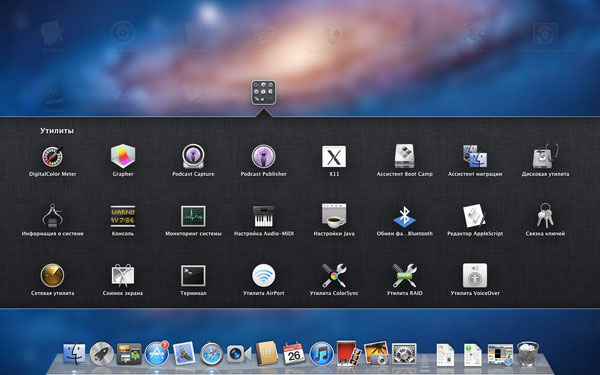This screenshot has height=375, width=600.
Task: Launch Снимок экрана utility
Action: (123, 276)
